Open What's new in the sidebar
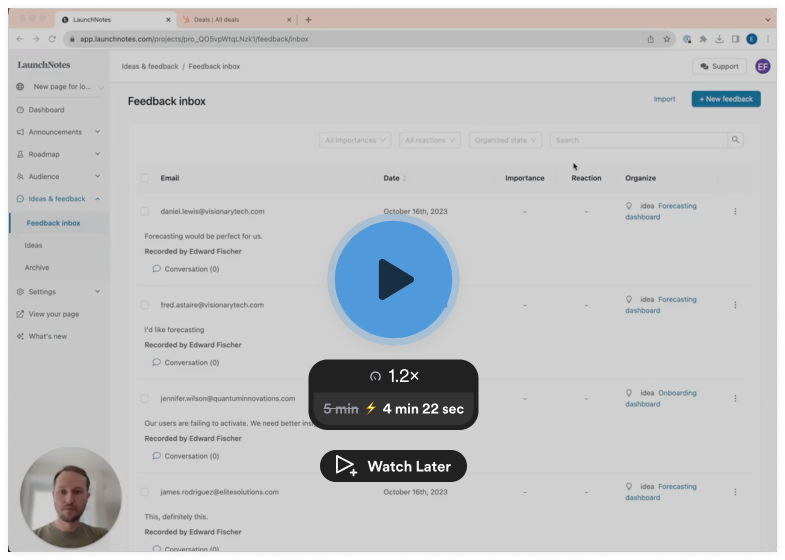Screen dimensions: 785x560 pos(48,336)
